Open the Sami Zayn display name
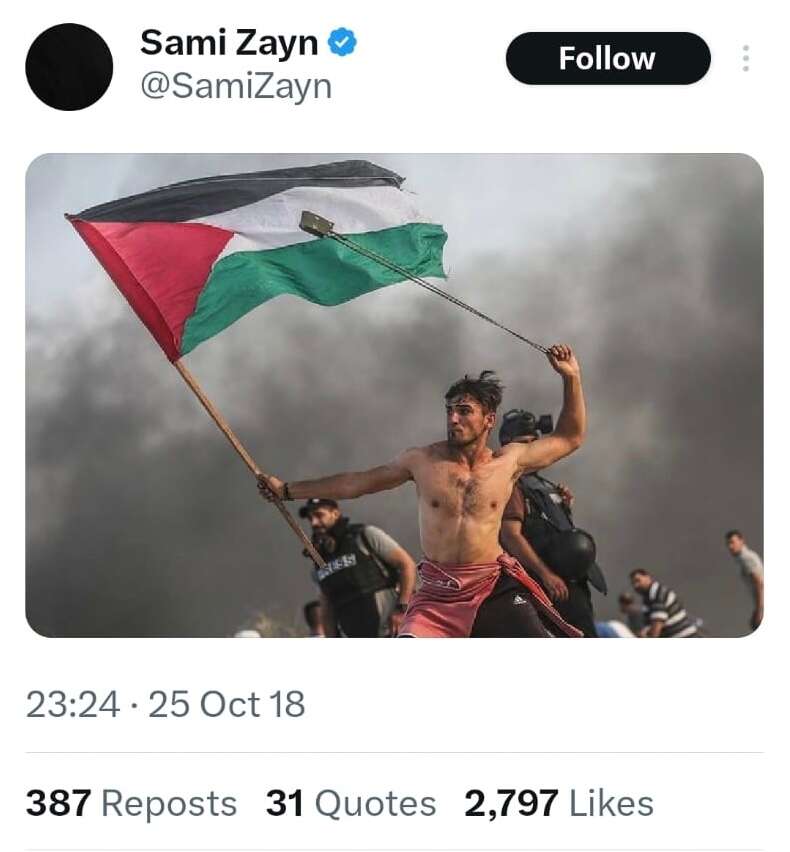Image resolution: width=790 pixels, height=852 pixels. [x=229, y=43]
